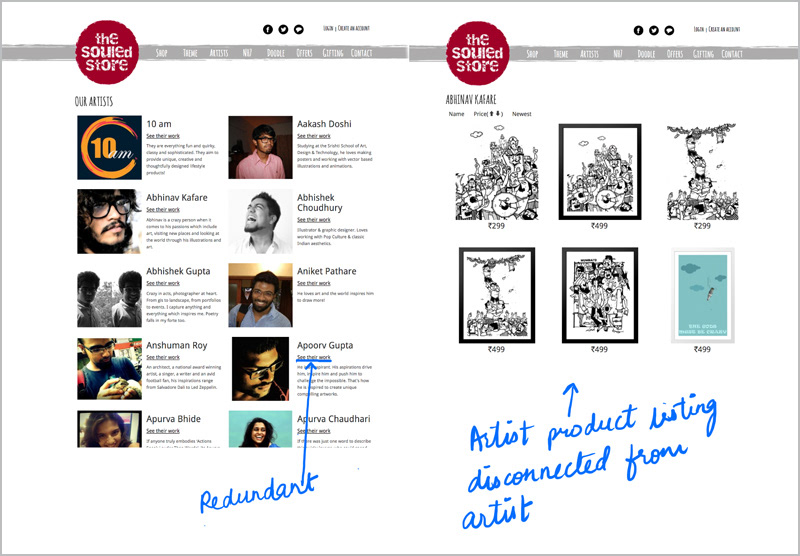800x556 pixels.
Task: Open the 10 am artist logo image
Action: 110,147
